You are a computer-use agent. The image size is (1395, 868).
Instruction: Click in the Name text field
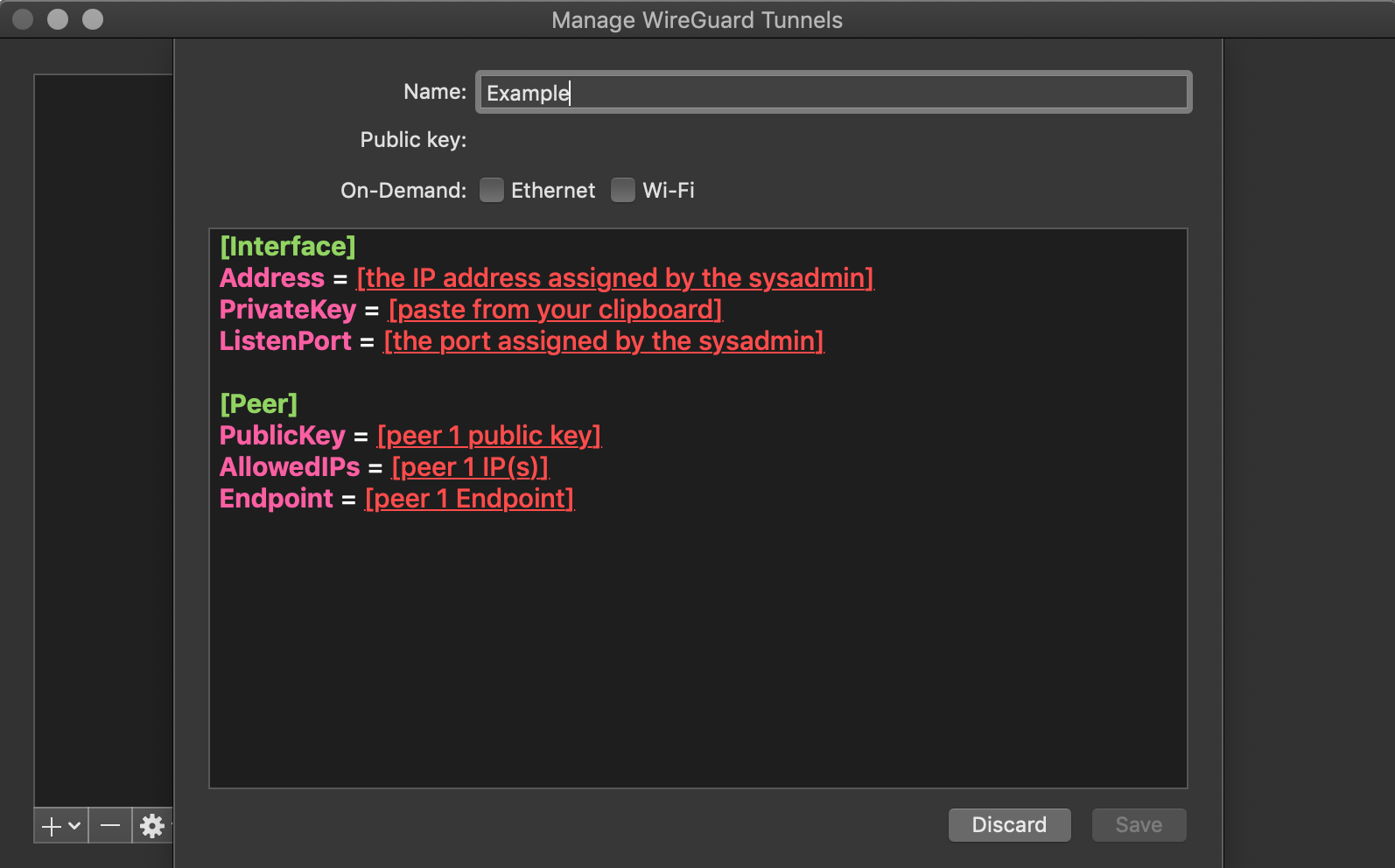tap(833, 92)
